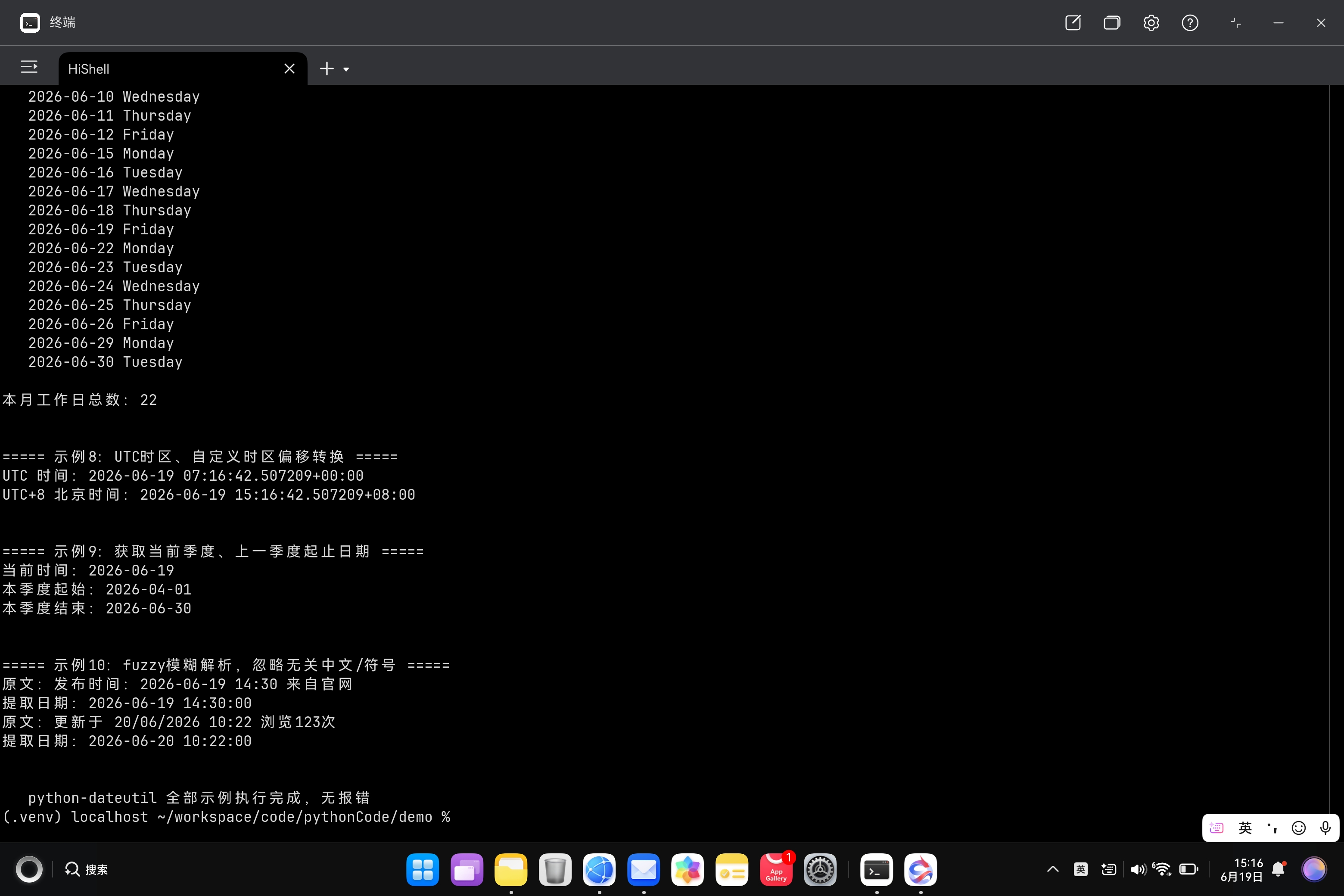Add a new terminal tab with plus

326,68
